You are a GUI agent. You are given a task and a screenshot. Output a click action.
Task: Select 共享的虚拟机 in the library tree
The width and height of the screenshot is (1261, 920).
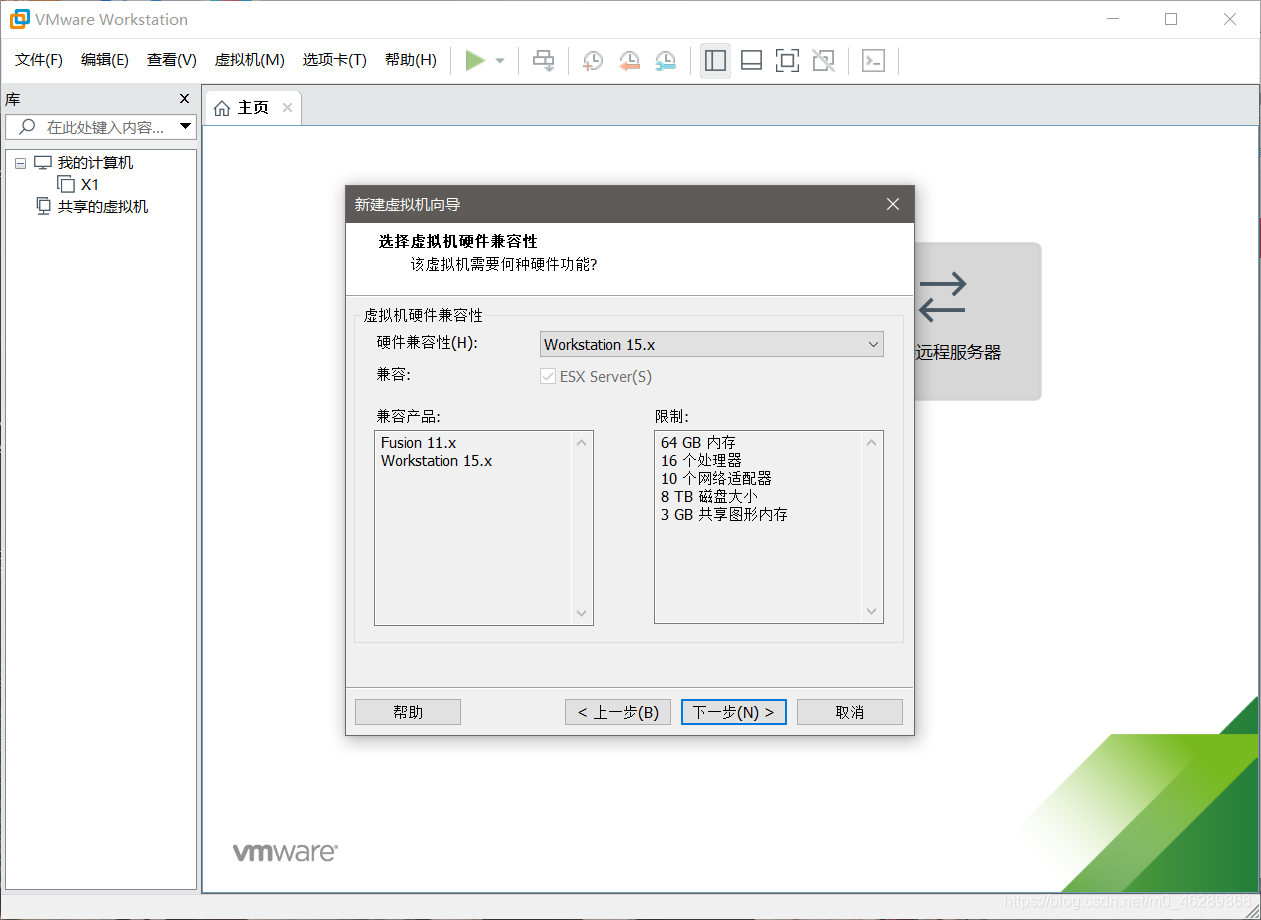pos(103,207)
